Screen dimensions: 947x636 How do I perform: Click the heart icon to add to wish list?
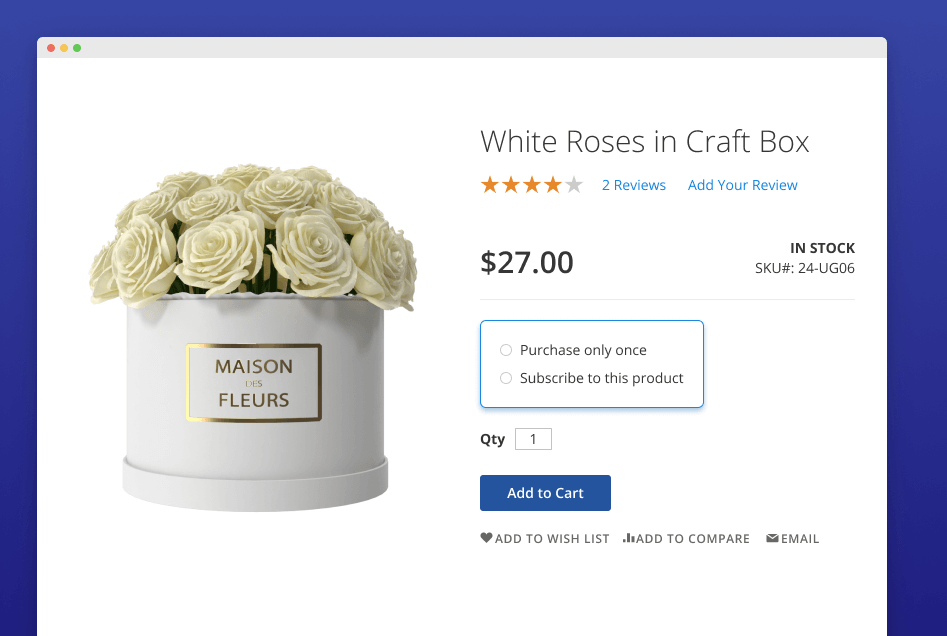pos(486,538)
